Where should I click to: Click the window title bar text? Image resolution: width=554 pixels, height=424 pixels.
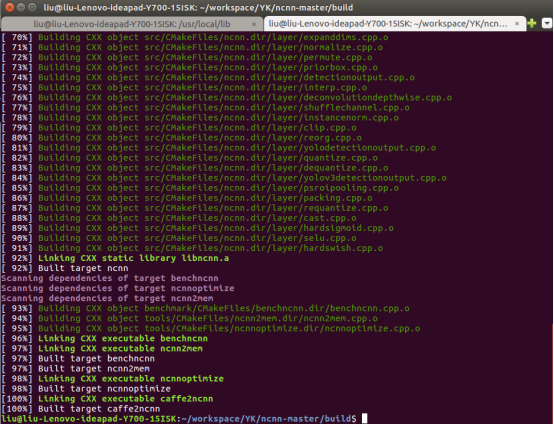coord(198,7)
